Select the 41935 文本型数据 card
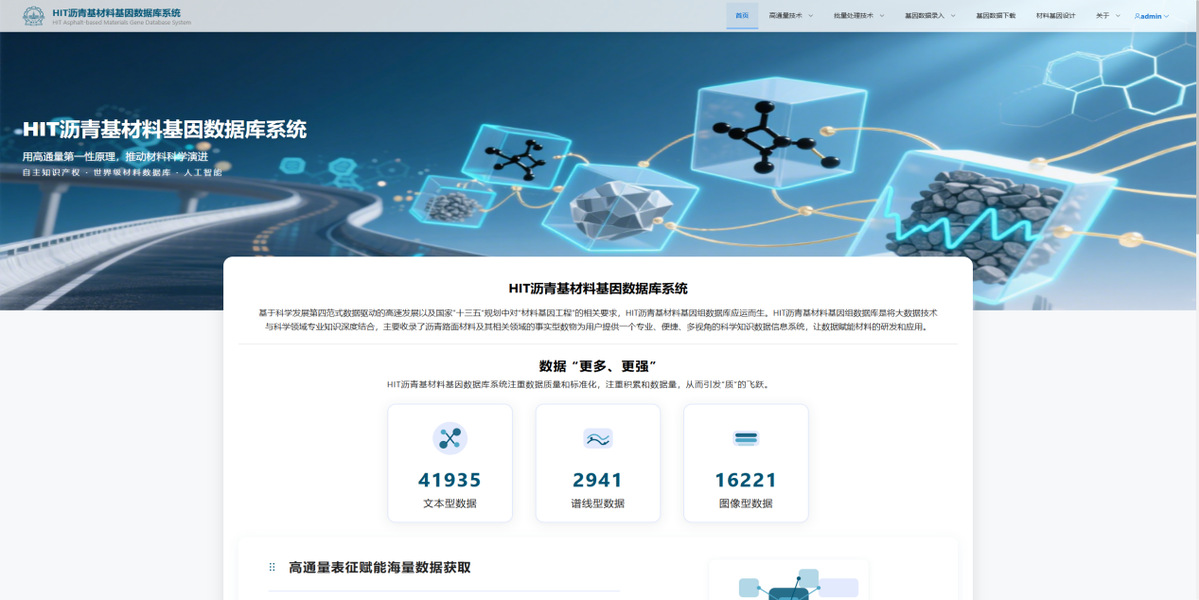 pos(450,463)
